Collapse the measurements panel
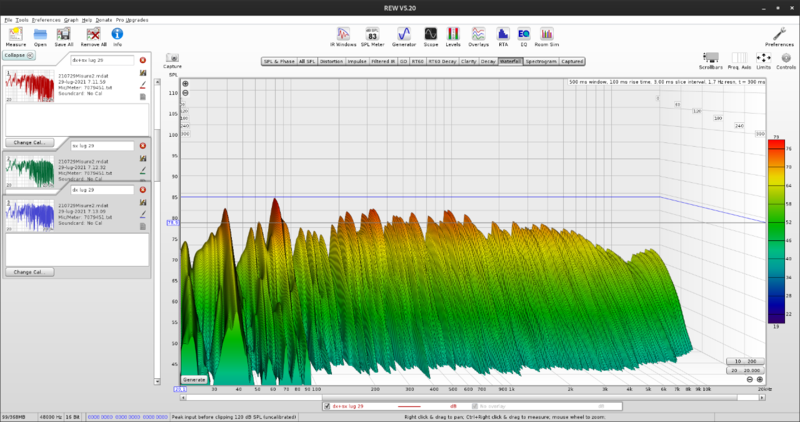This screenshot has width=800, height=422. 20,56
